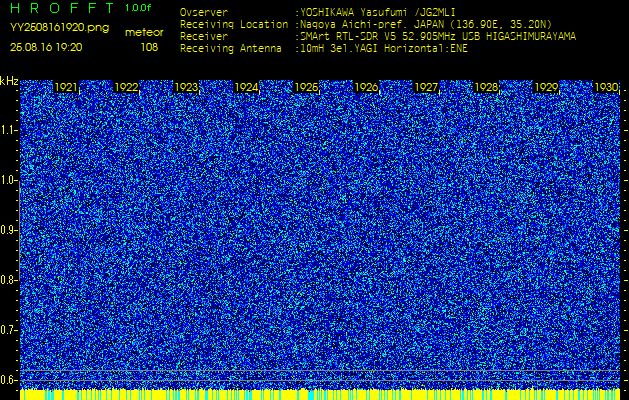The width and height of the screenshot is (629, 400).
Task: Click the meteor count 108
Action: (149, 47)
